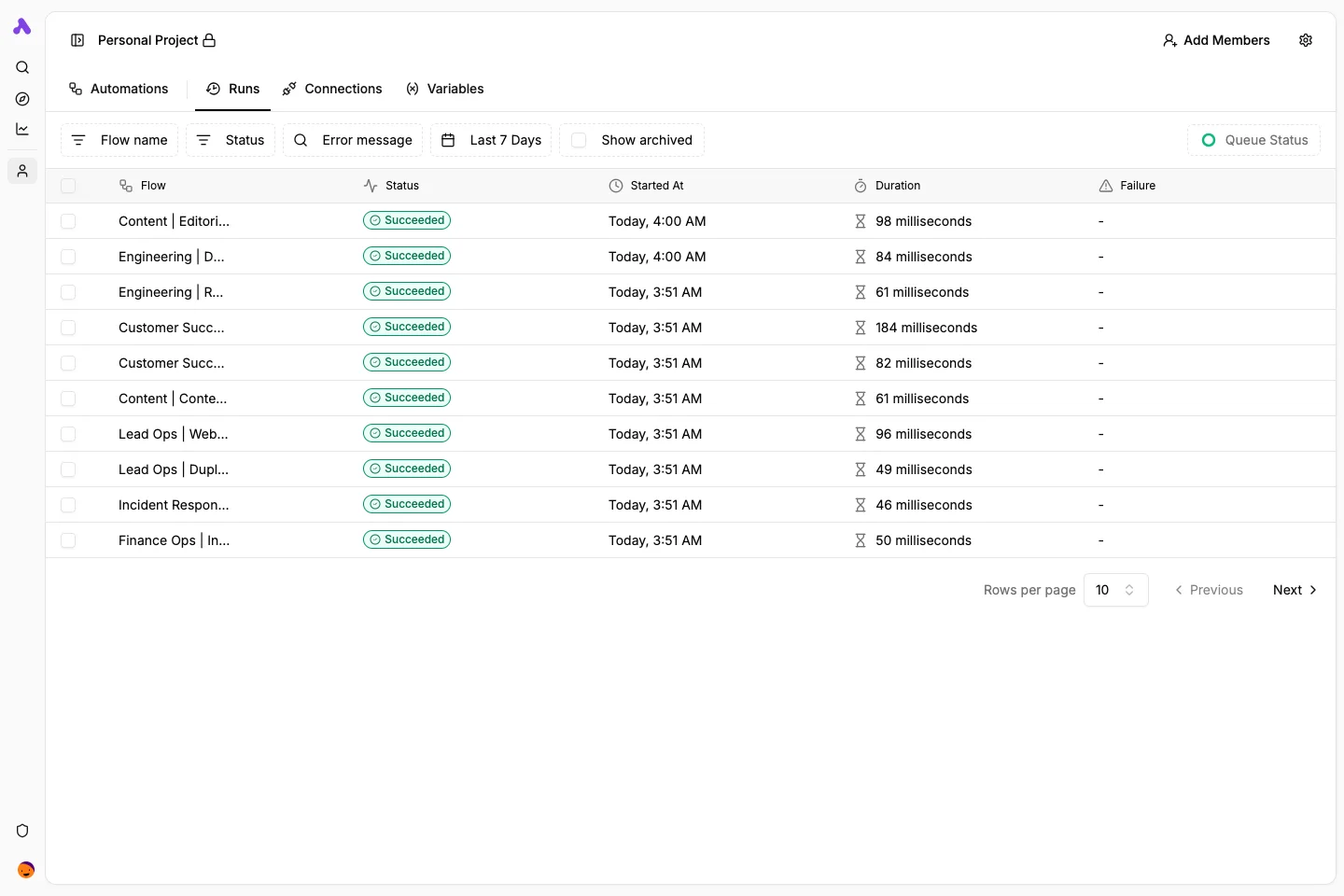Screen dimensions: 1344x896
Task: Go to Previous page of runs
Action: 1209,590
